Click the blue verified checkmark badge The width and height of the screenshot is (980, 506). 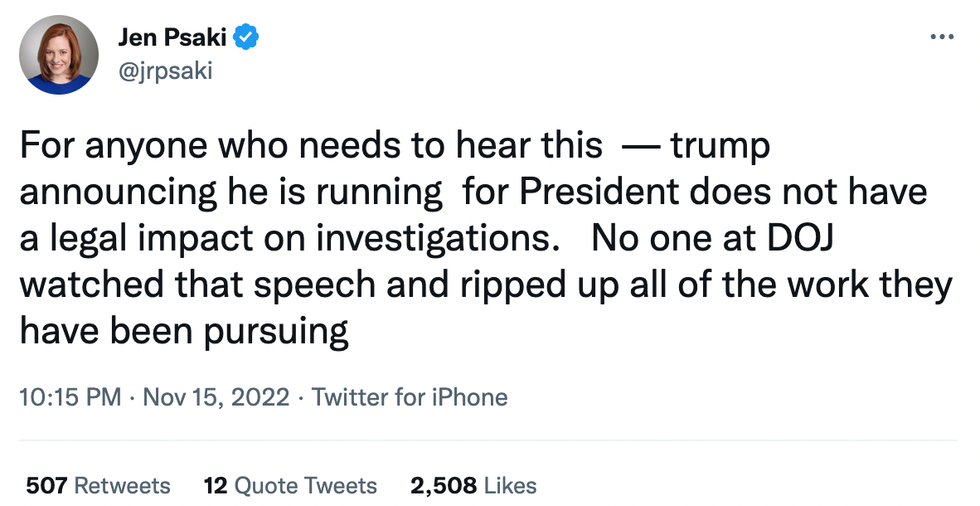pyautogui.click(x=246, y=38)
